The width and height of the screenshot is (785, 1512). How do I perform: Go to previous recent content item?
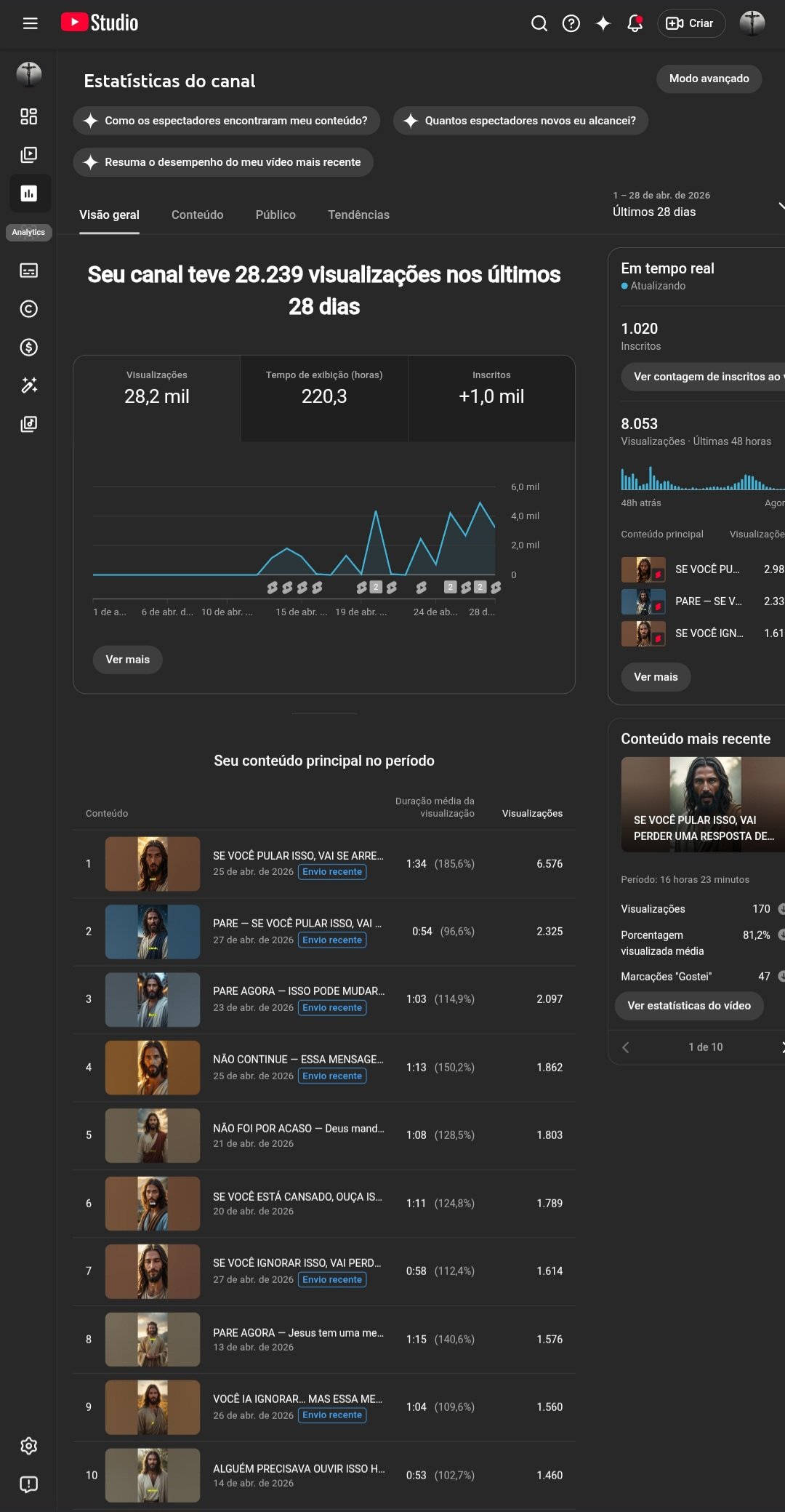tap(626, 1047)
